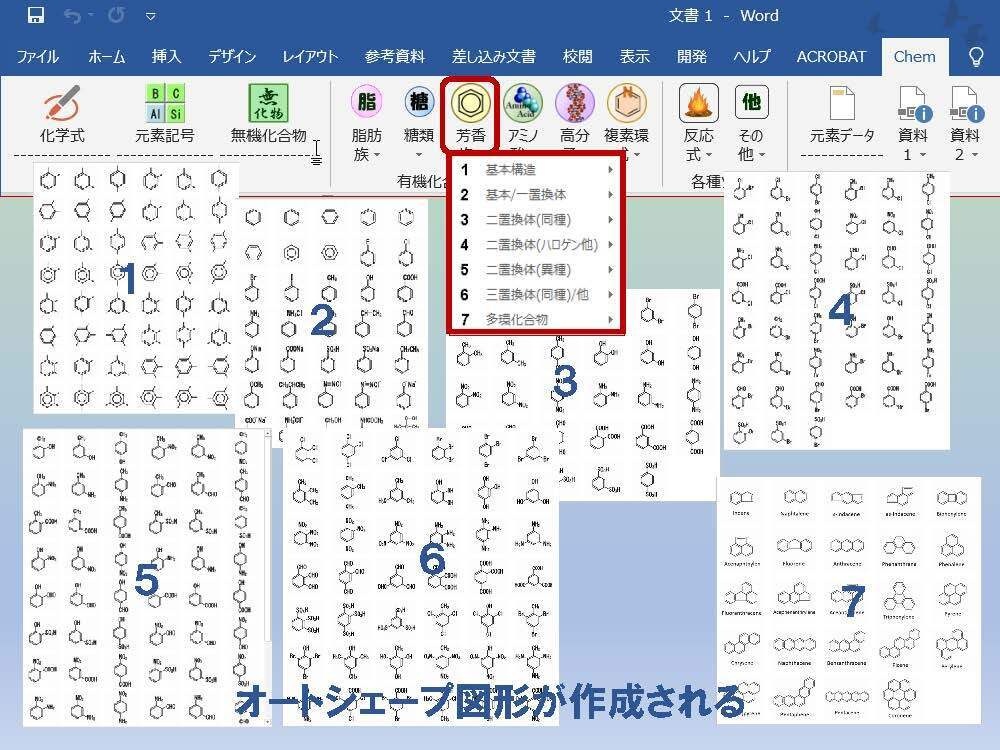Open the 開発 tab

[x=692, y=56]
